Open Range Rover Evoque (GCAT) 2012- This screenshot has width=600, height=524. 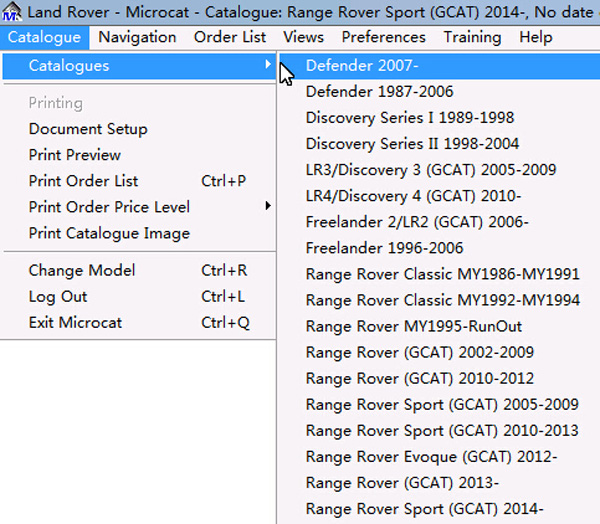440,457
